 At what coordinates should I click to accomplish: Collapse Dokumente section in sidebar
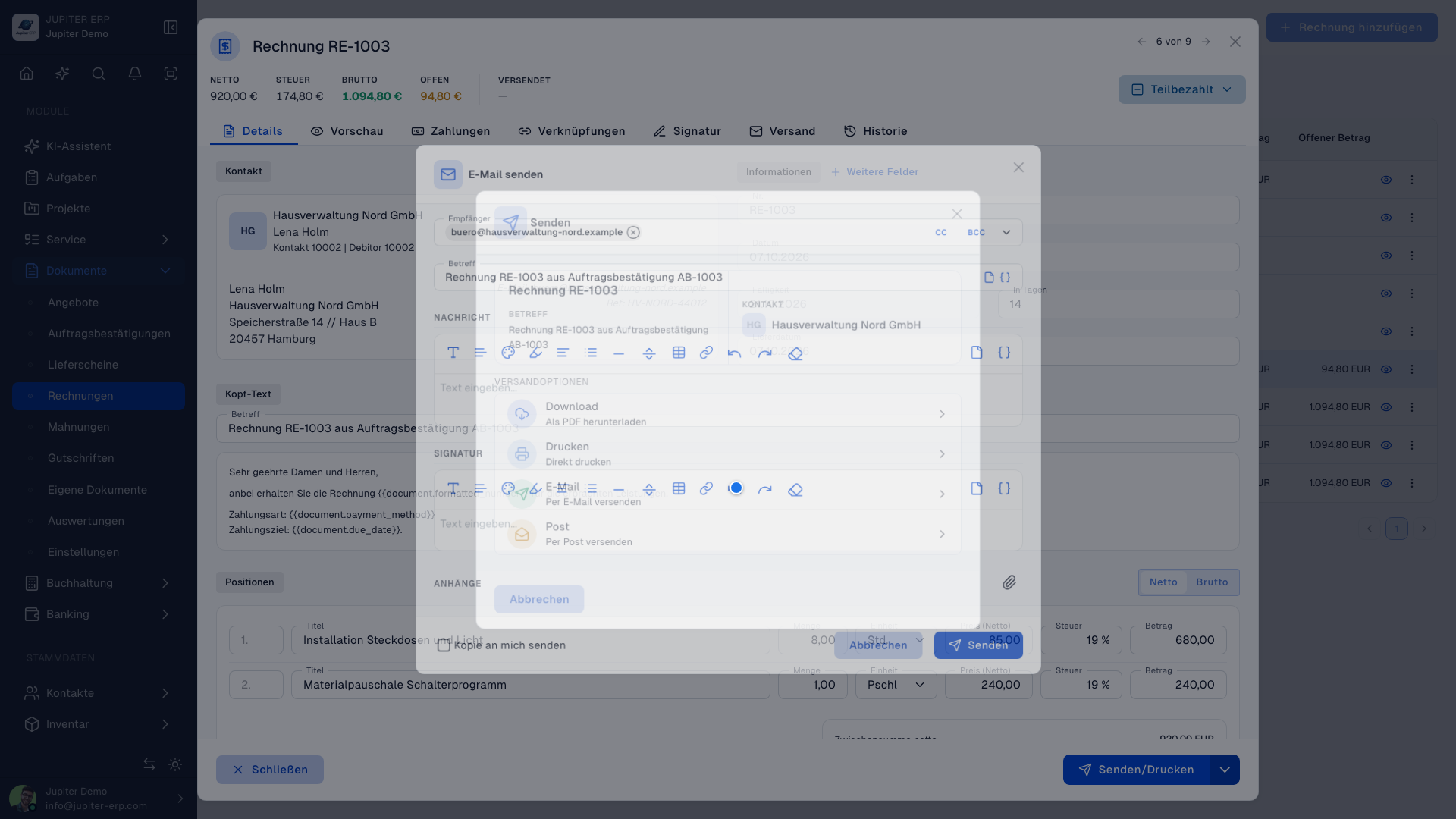pos(165,271)
